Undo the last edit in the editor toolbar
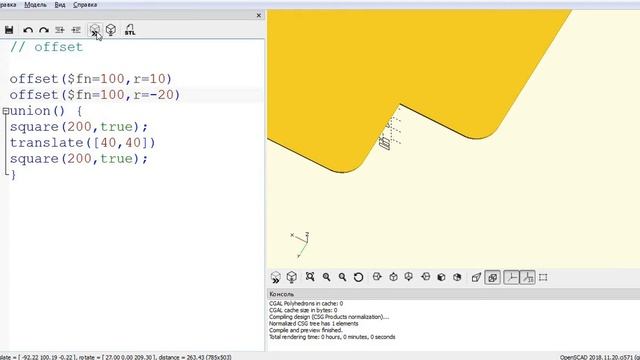 [x=28, y=30]
